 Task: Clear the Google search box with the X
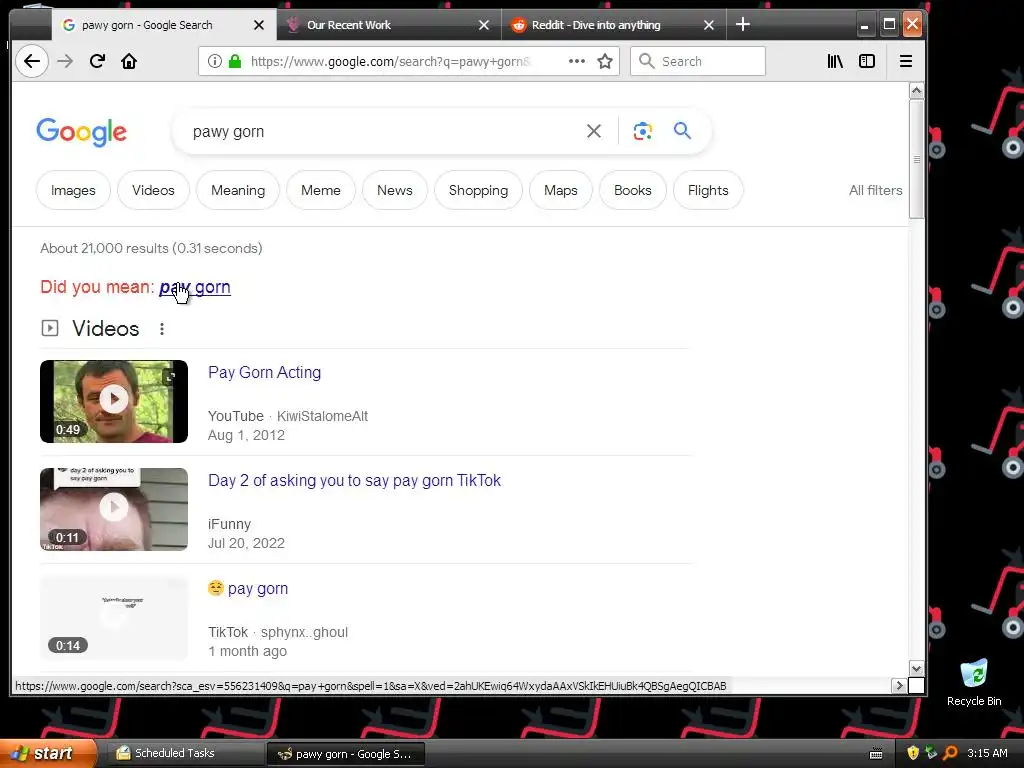(594, 131)
